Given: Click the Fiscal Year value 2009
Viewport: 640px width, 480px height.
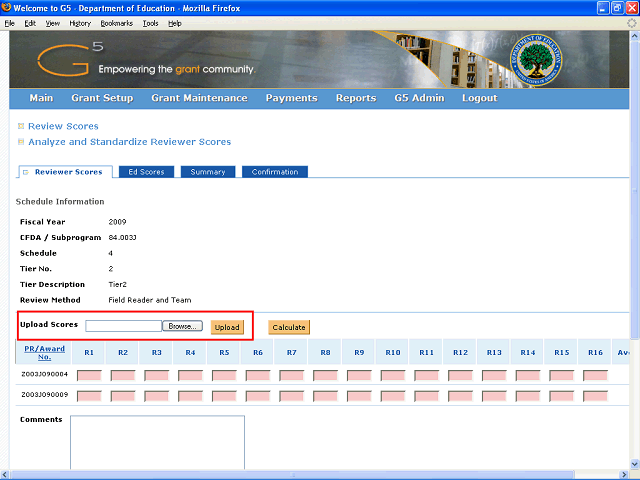Looking at the screenshot, I should (x=118, y=222).
